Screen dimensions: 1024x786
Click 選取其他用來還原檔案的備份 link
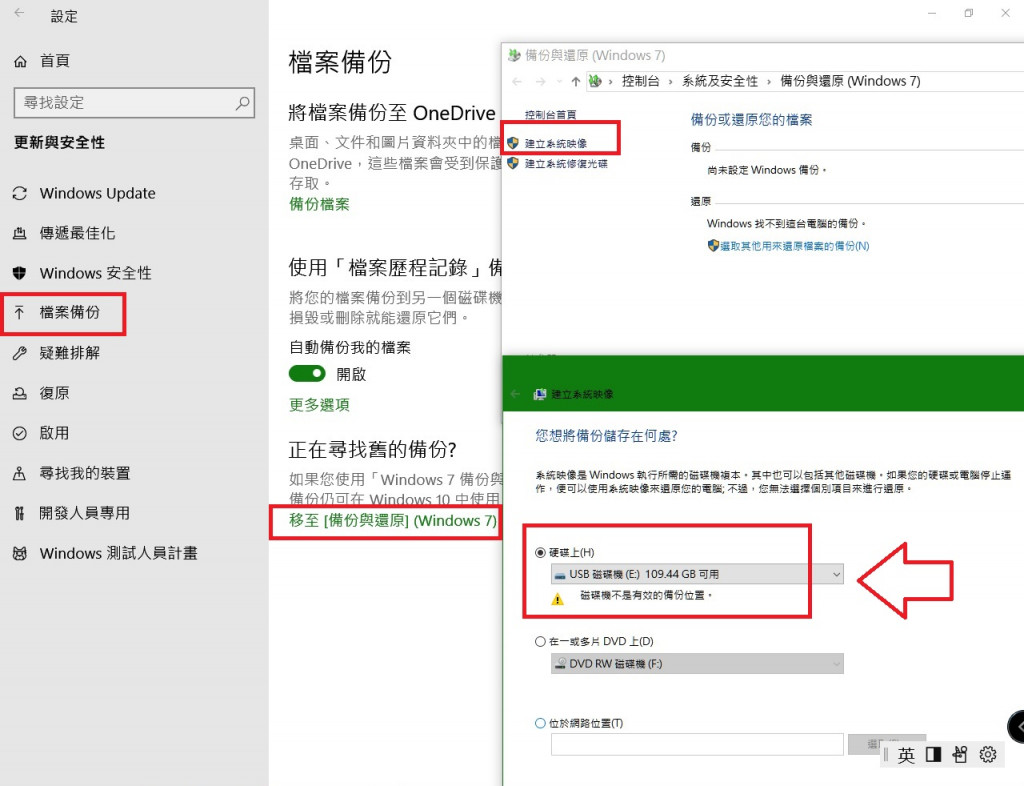(x=794, y=246)
